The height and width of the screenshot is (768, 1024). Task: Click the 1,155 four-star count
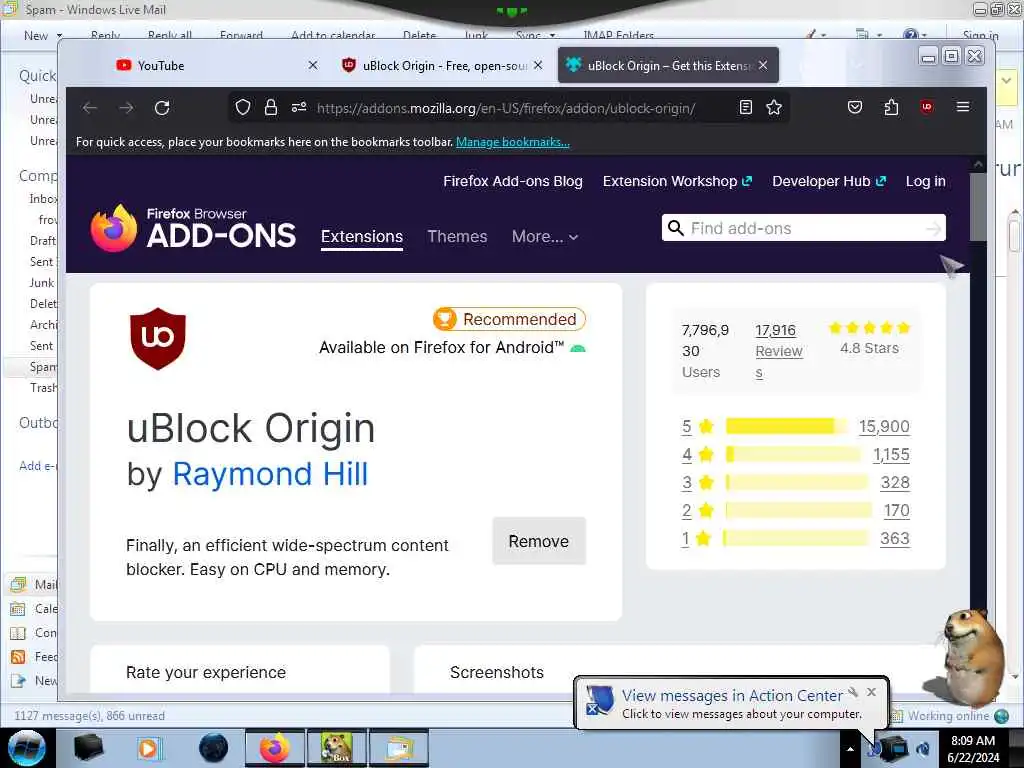[891, 455]
